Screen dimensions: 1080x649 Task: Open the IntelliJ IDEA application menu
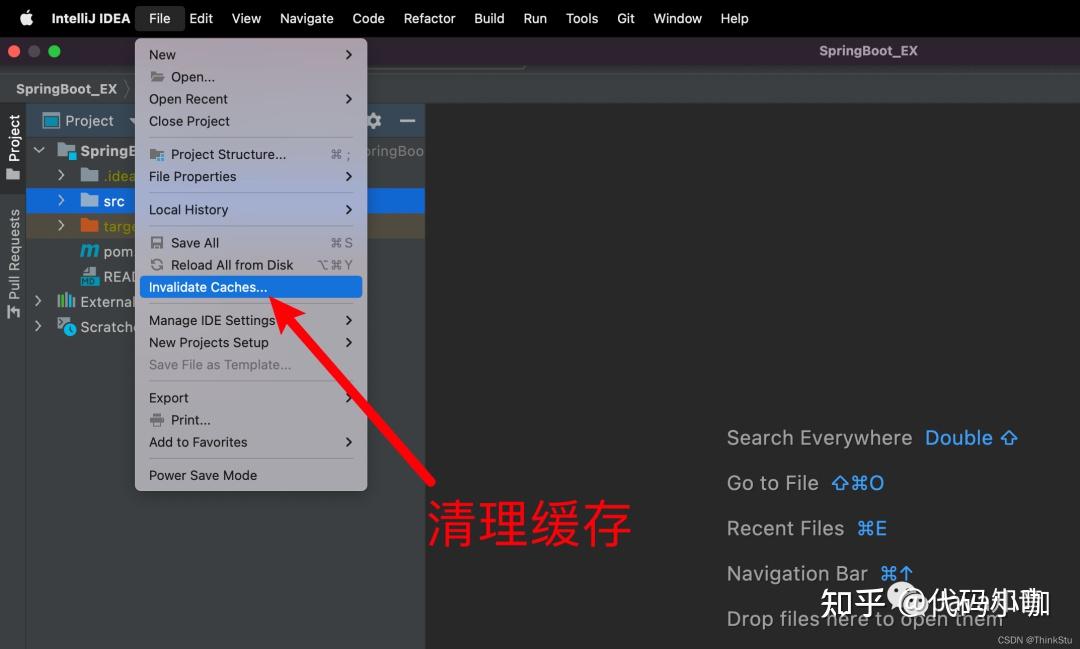coord(90,19)
